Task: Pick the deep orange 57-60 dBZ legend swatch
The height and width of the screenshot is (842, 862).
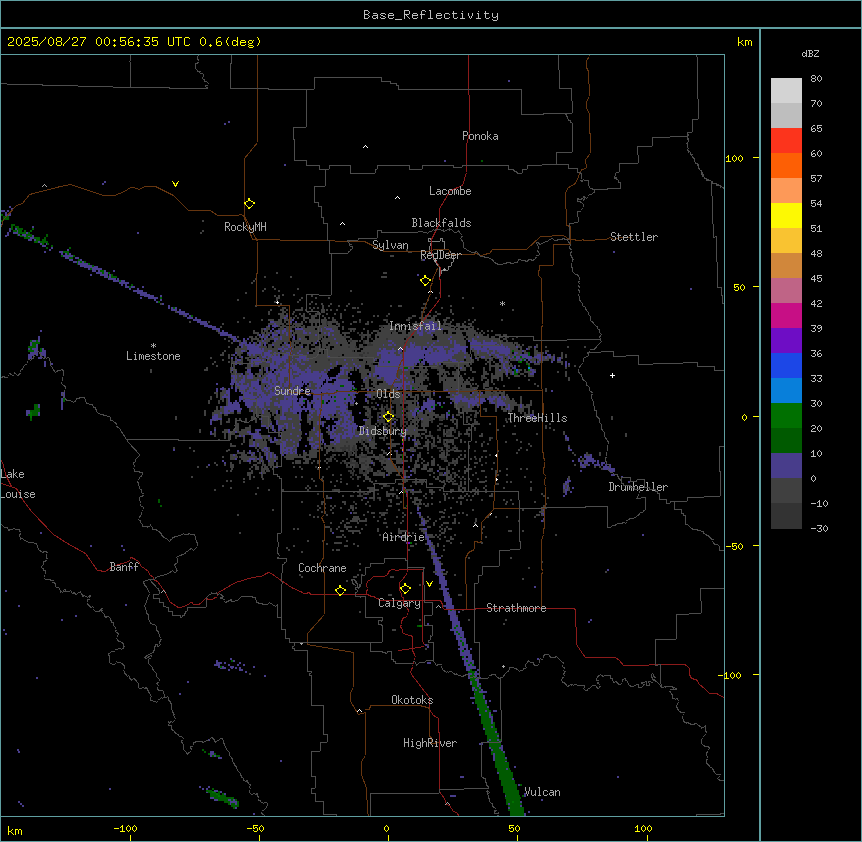Action: [x=786, y=165]
